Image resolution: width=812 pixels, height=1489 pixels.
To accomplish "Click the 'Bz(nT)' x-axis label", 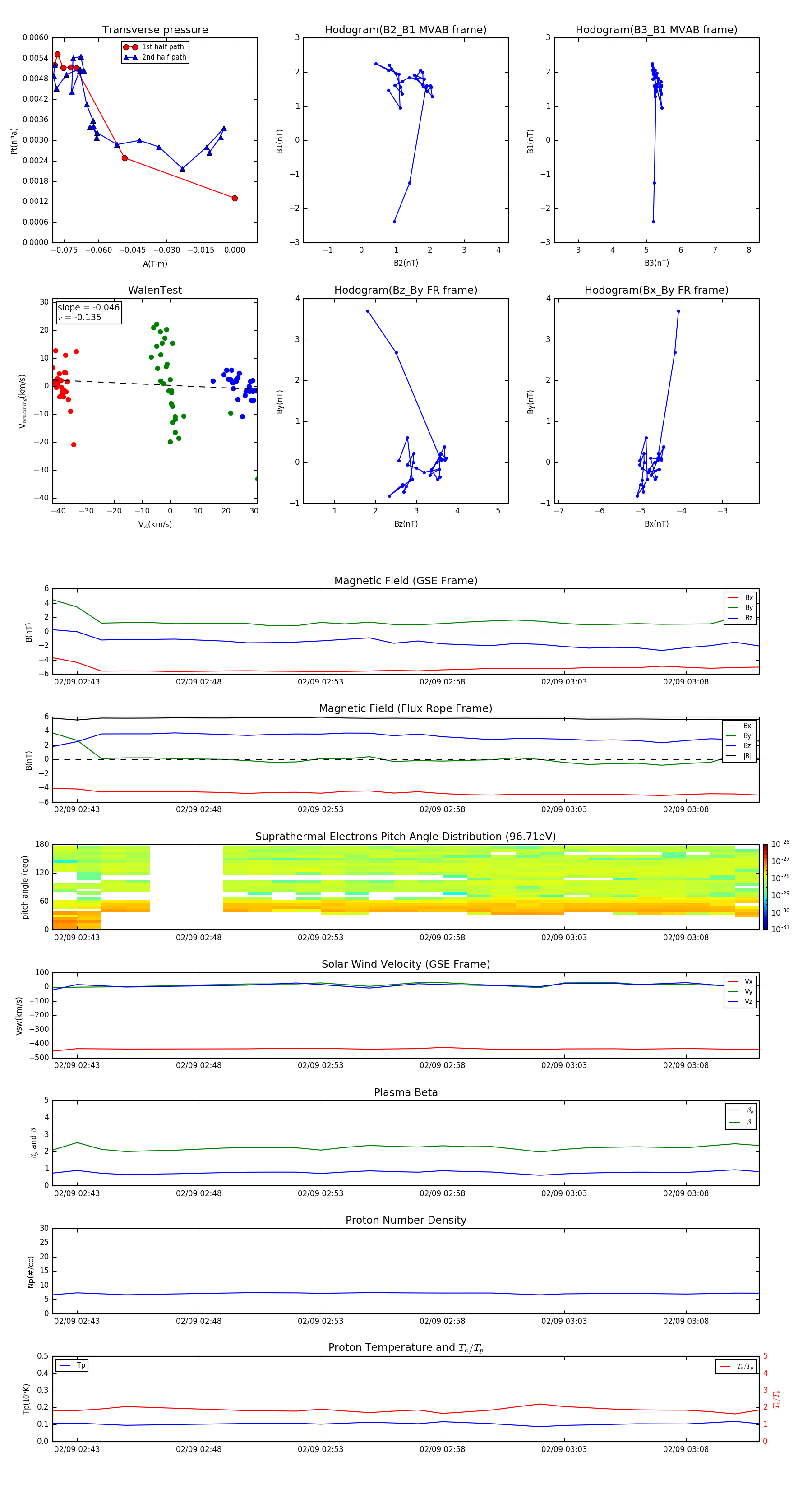I will click(x=406, y=524).
